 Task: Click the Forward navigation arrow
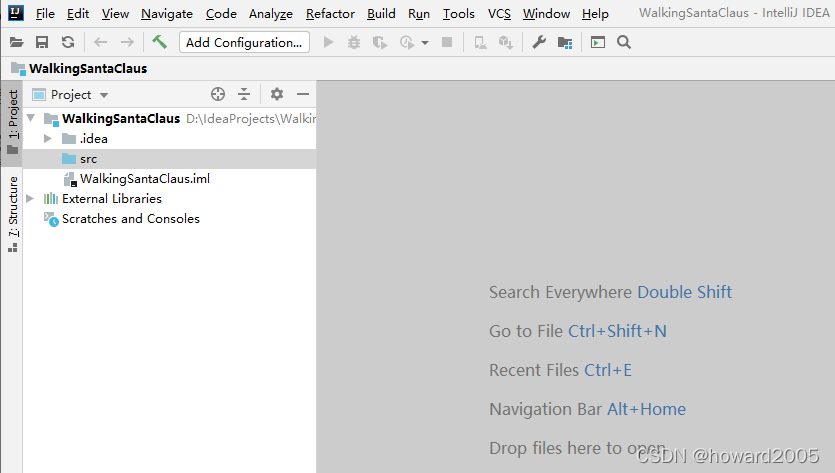point(127,42)
